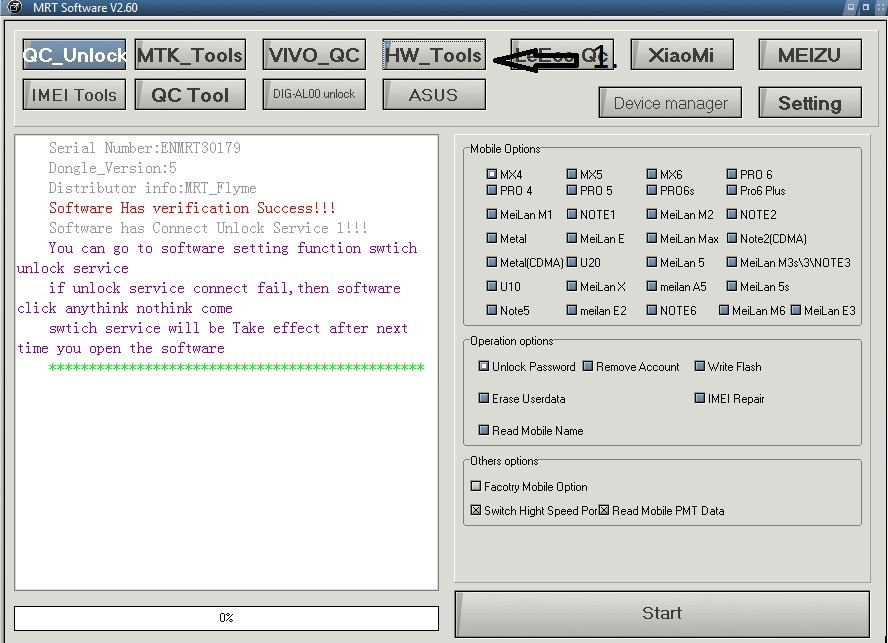The width and height of the screenshot is (888, 643).
Task: Enable the Erase Userdata option
Action: point(483,398)
